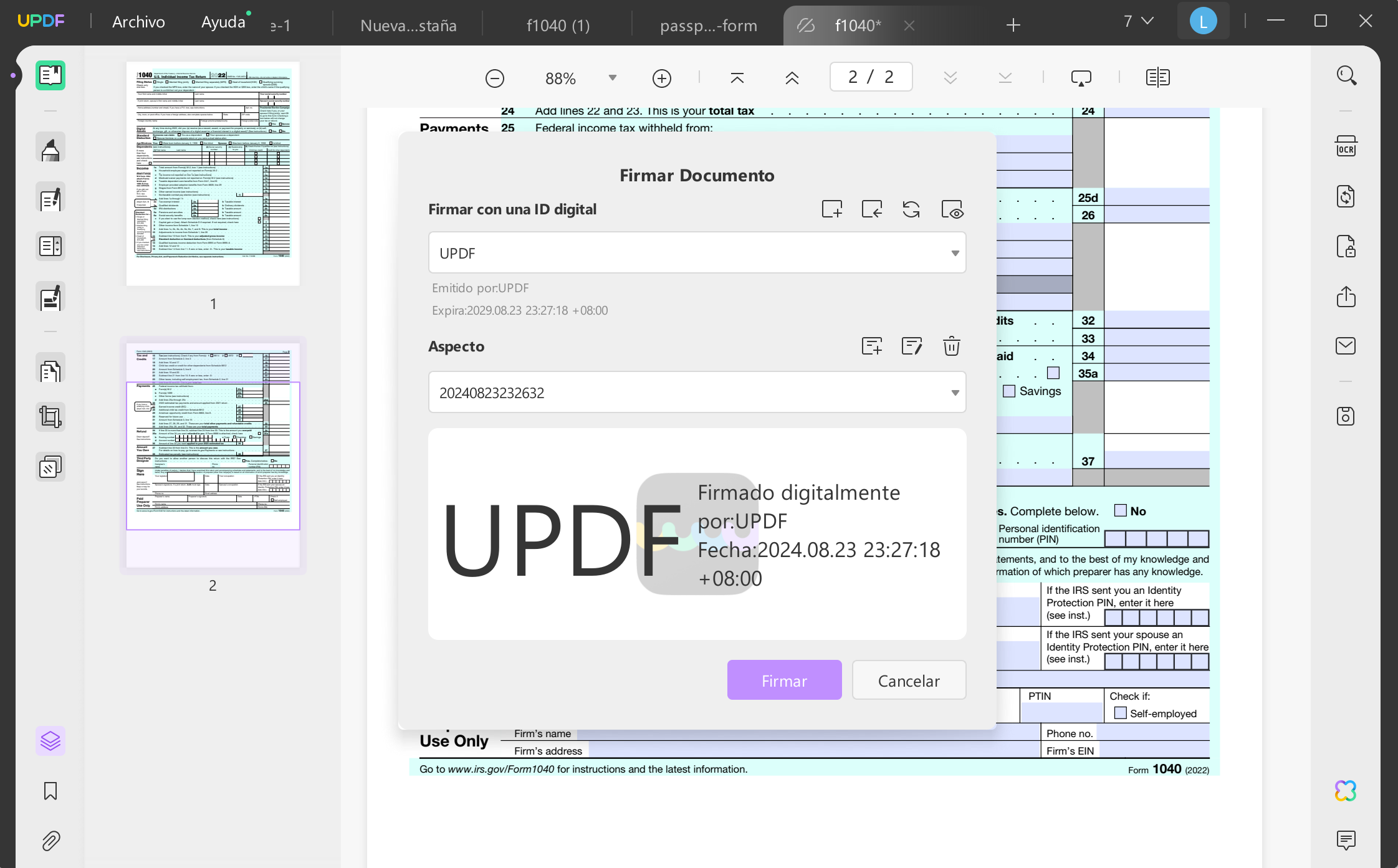The height and width of the screenshot is (868, 1398).
Task: View the digital ID certificate details
Action: (x=952, y=209)
